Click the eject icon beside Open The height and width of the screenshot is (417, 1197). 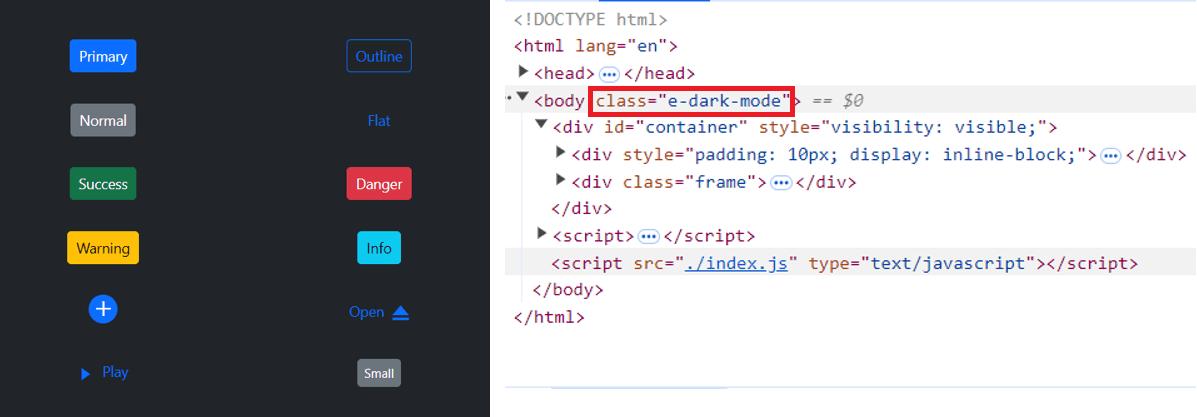(x=401, y=313)
